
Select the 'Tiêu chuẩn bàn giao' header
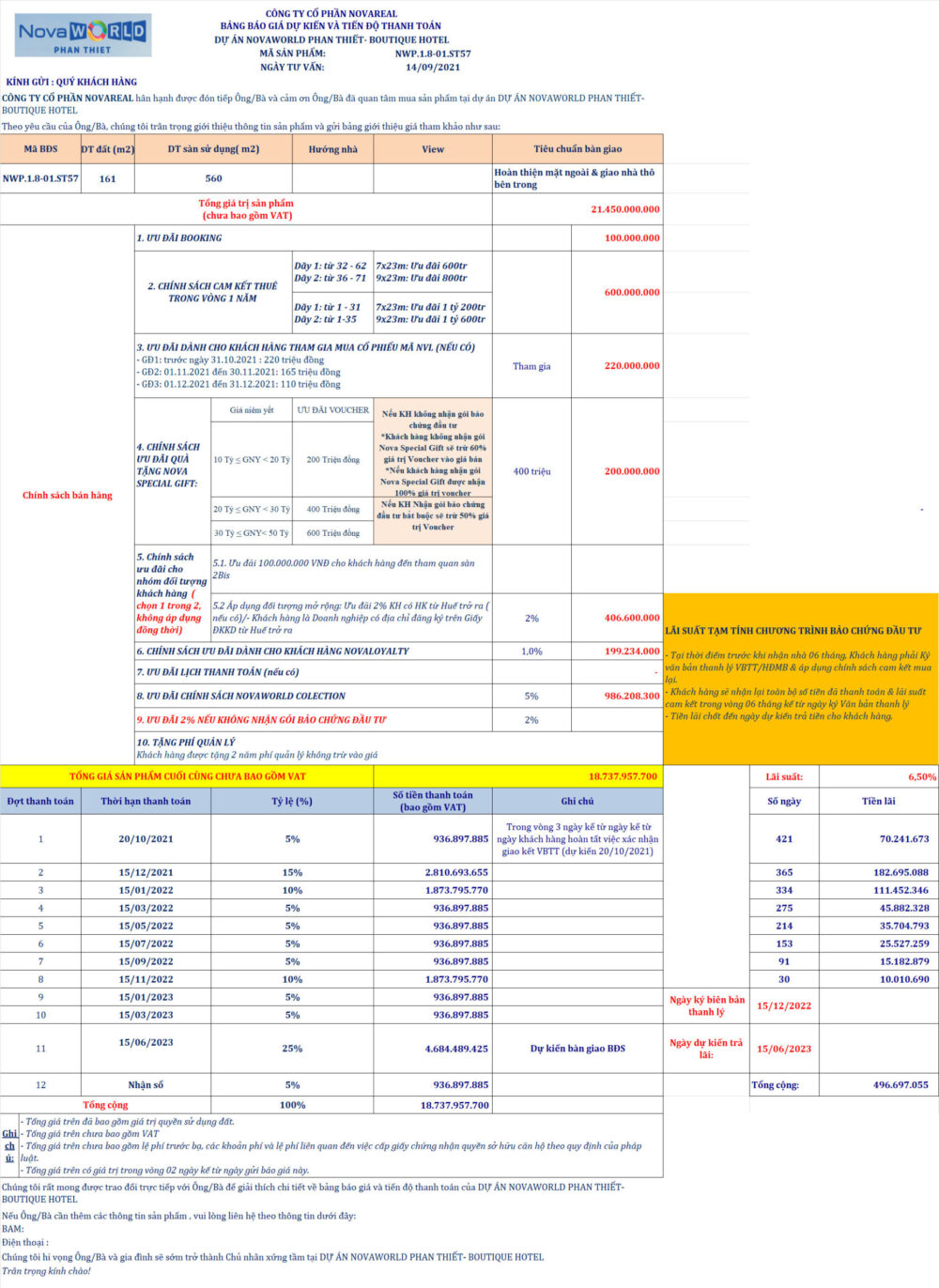[577, 149]
